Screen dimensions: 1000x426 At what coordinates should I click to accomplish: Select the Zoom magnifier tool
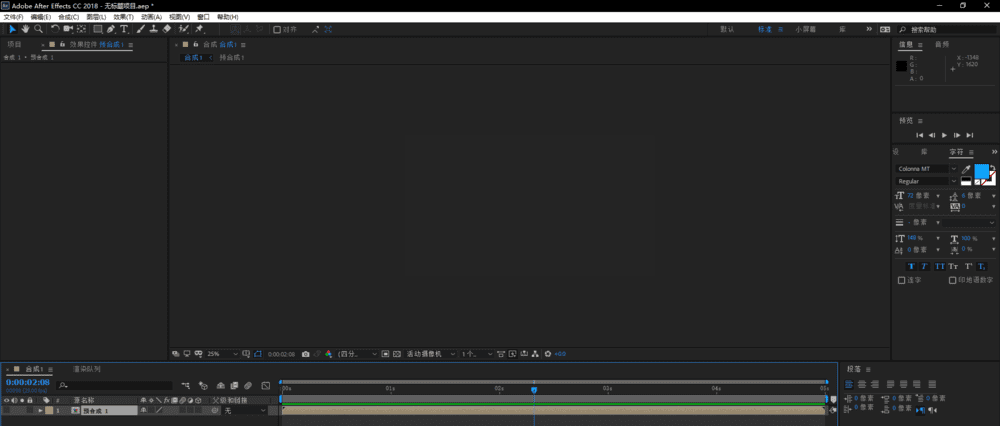coord(38,29)
